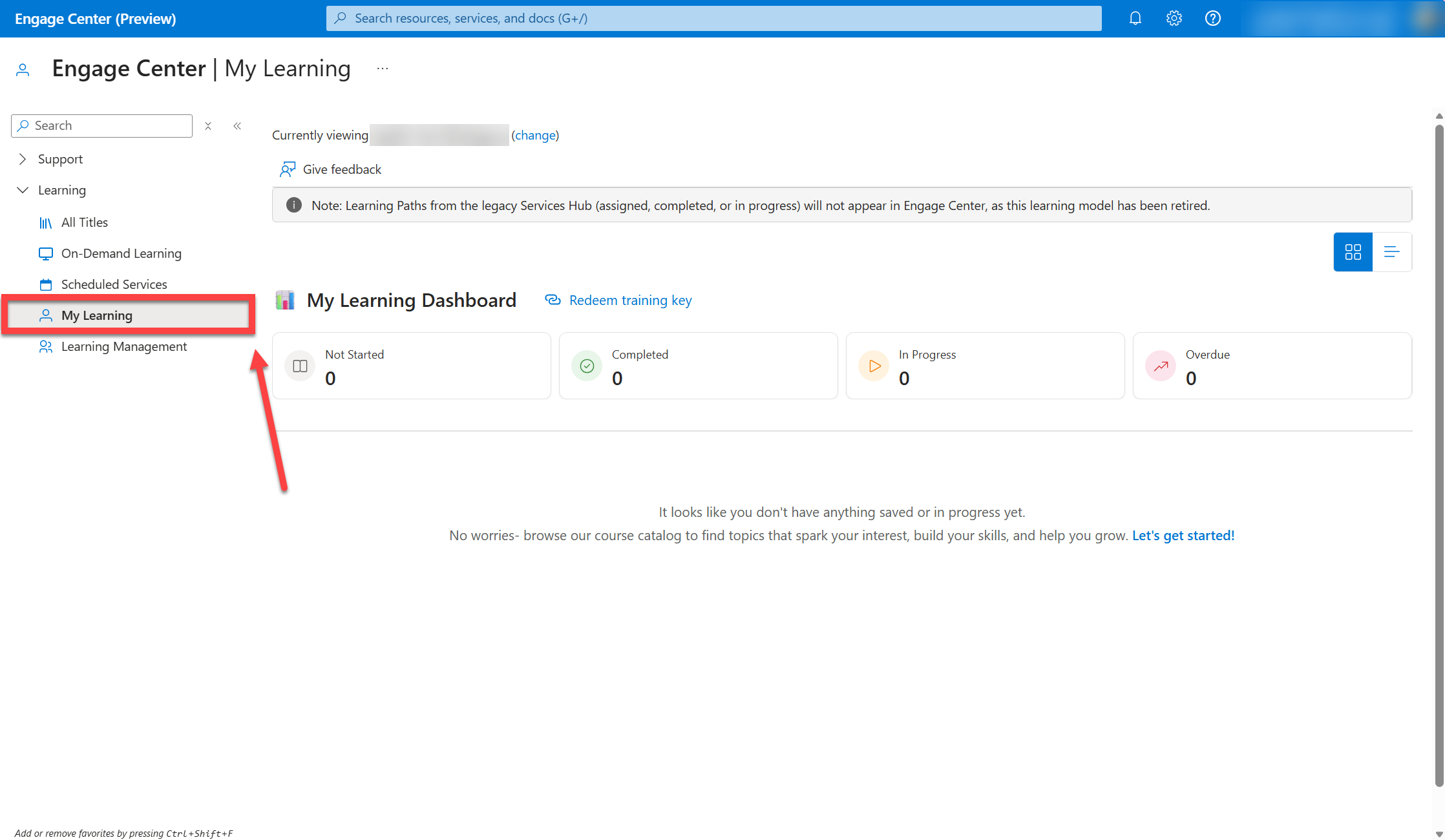This screenshot has height=840, width=1445.
Task: Collapse the navigation sidebar
Action: (237, 125)
